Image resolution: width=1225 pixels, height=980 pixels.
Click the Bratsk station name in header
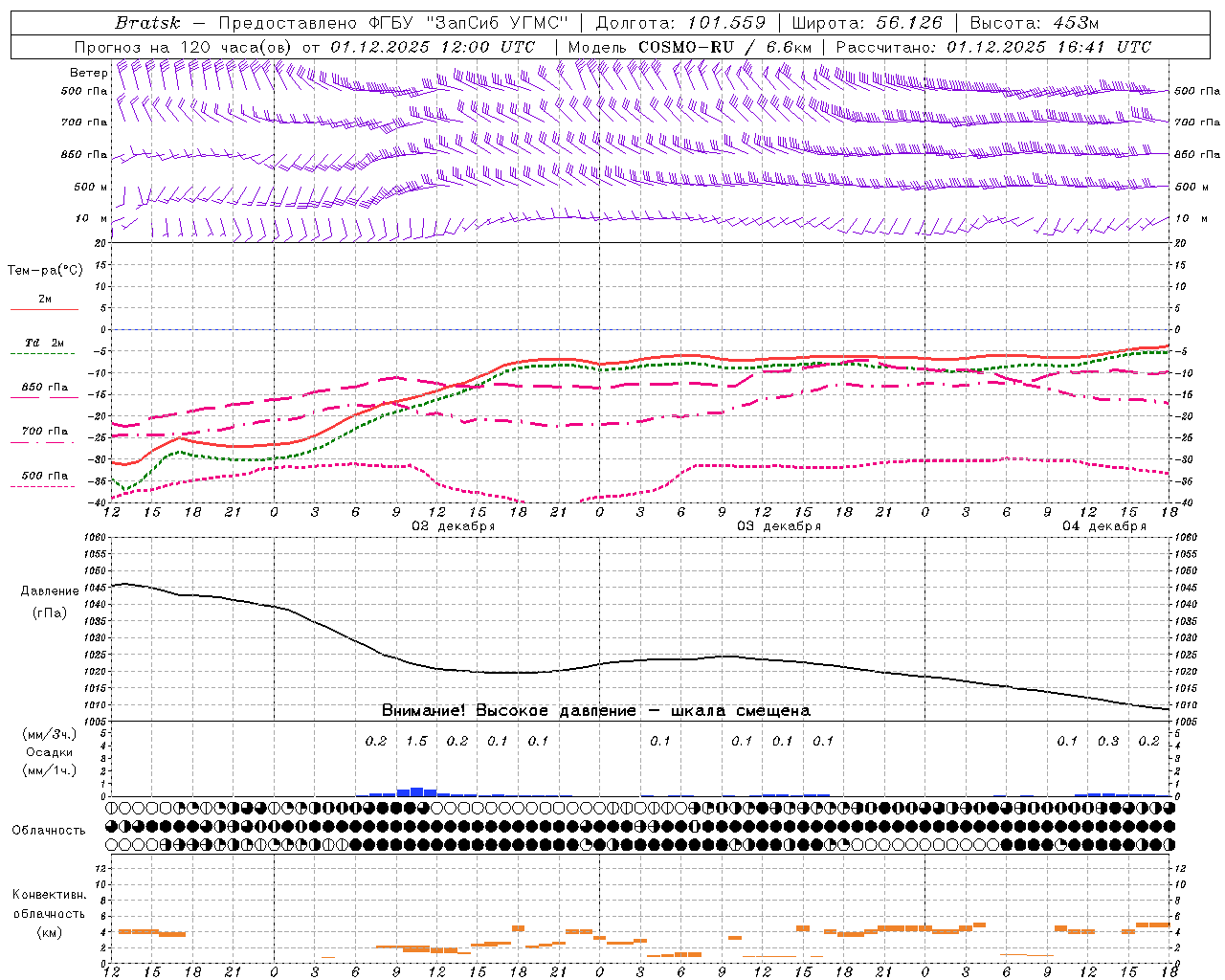[x=147, y=23]
